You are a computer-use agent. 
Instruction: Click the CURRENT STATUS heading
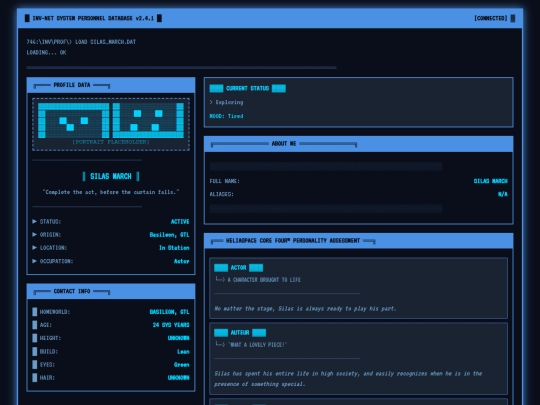pos(247,89)
